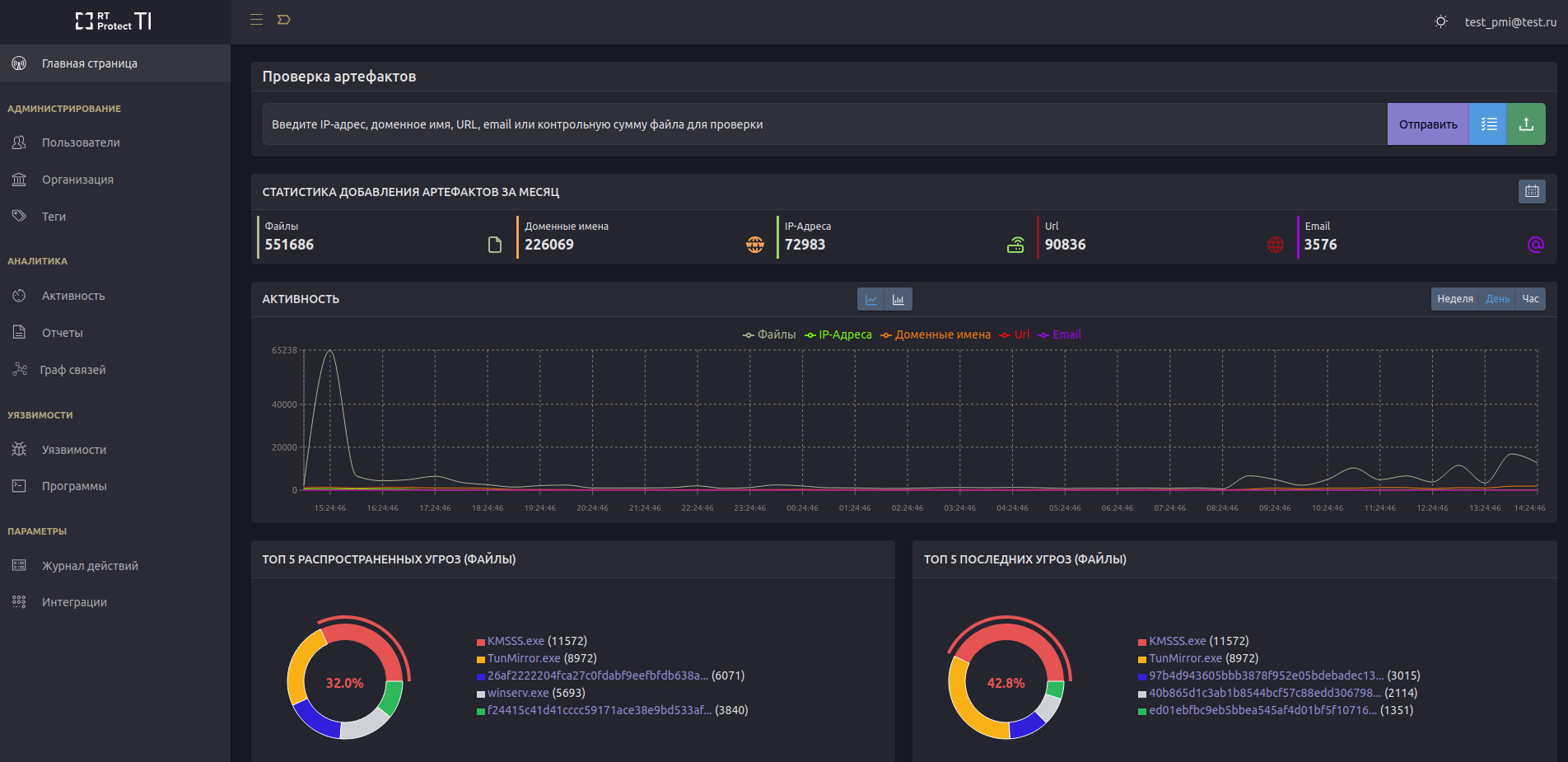The image size is (1568, 762).
Task: Open user menu test_pmi@test.ru
Action: pyautogui.click(x=1510, y=22)
